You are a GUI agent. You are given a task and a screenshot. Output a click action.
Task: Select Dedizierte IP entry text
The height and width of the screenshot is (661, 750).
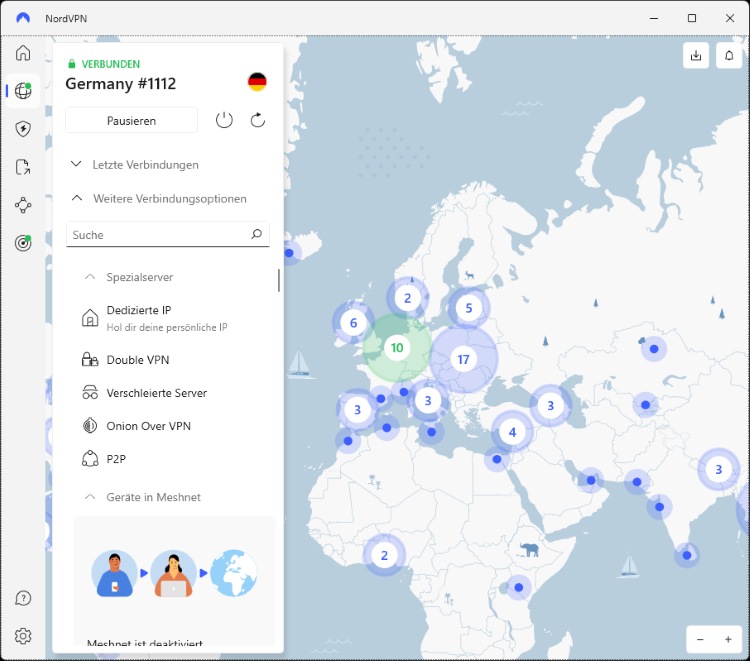[x=139, y=310]
